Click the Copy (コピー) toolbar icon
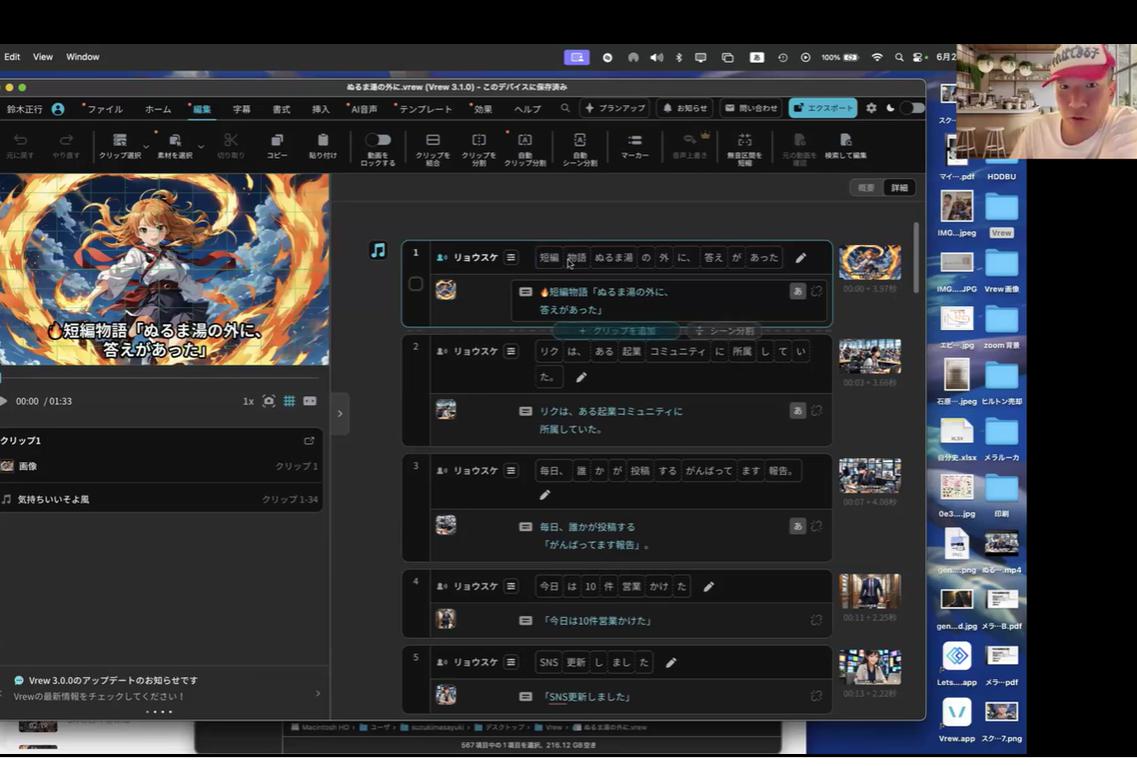The image size is (1137, 766). click(277, 140)
